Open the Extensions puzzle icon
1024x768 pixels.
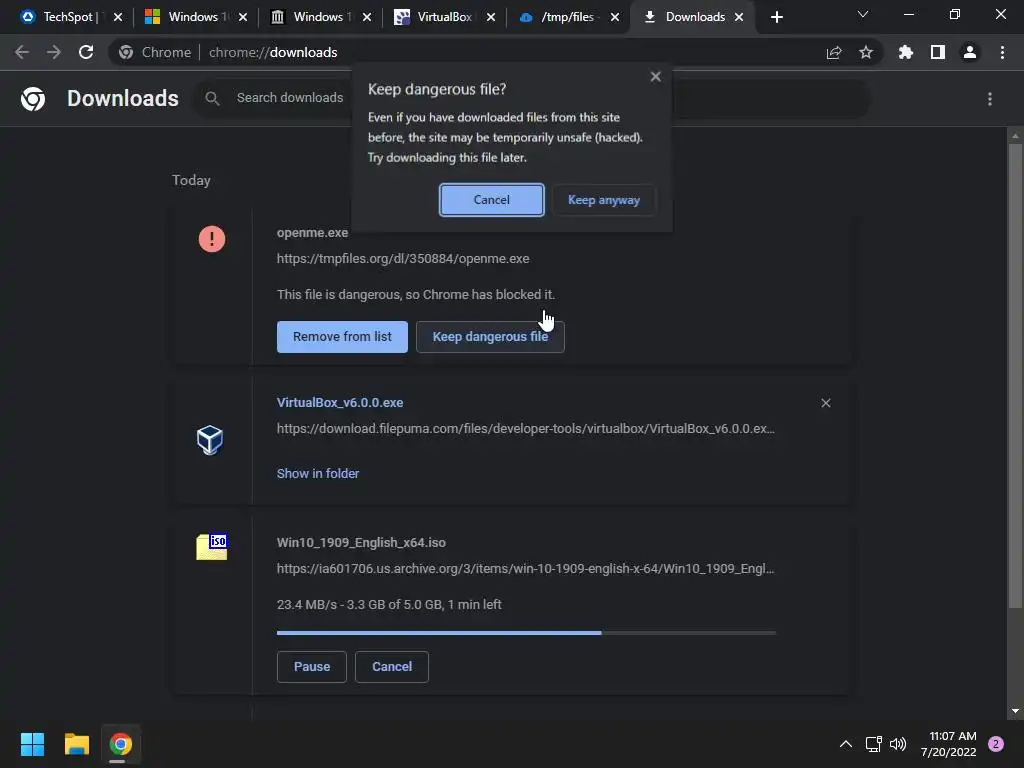905,52
